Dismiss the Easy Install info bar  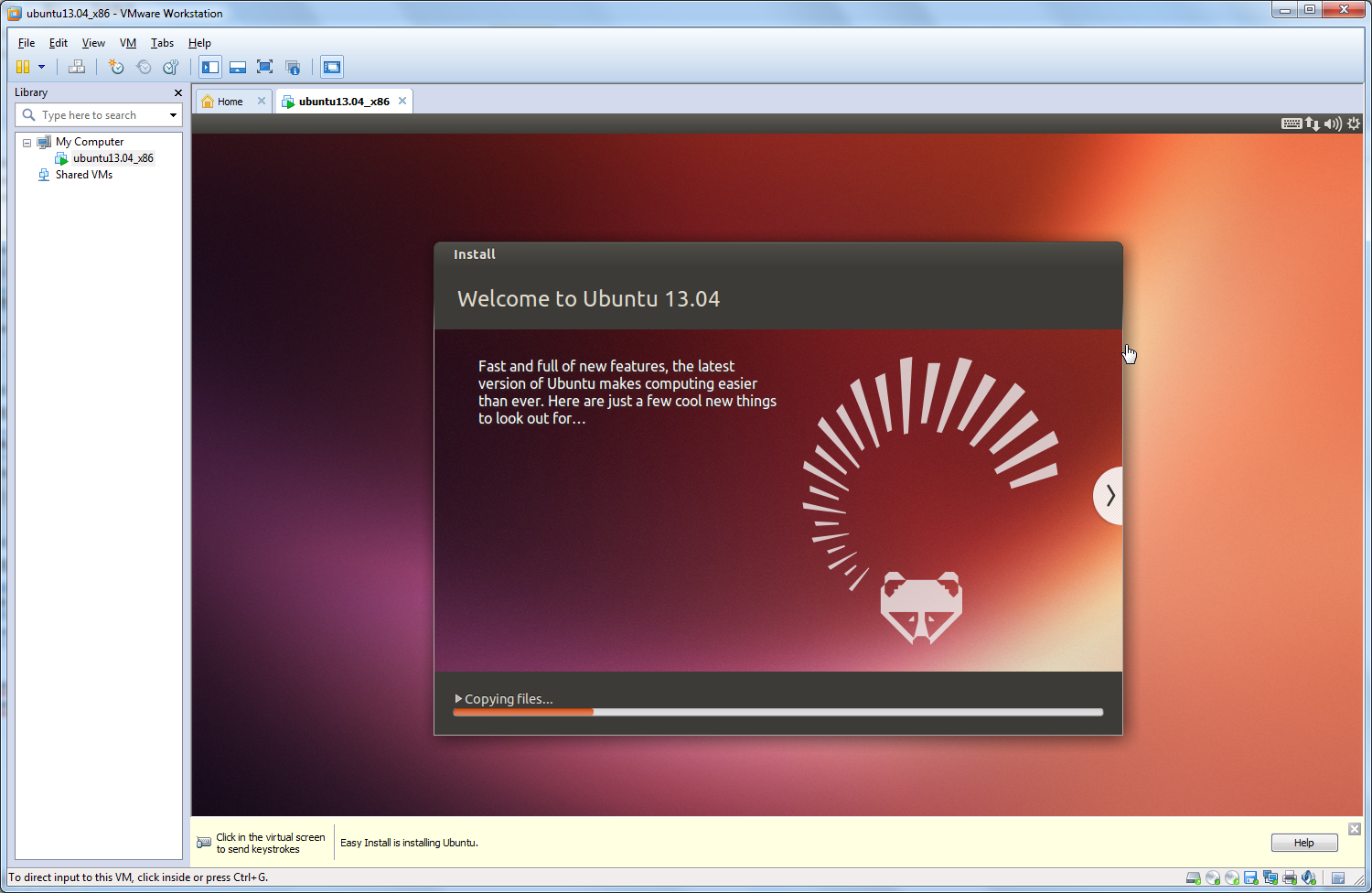1355,829
